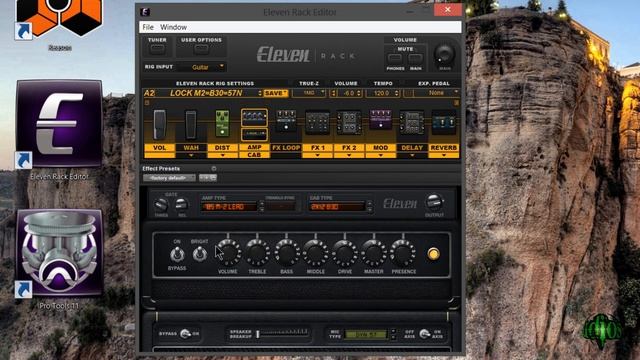The width and height of the screenshot is (640, 360).
Task: Mute the Phones output
Action: pyautogui.click(x=395, y=58)
